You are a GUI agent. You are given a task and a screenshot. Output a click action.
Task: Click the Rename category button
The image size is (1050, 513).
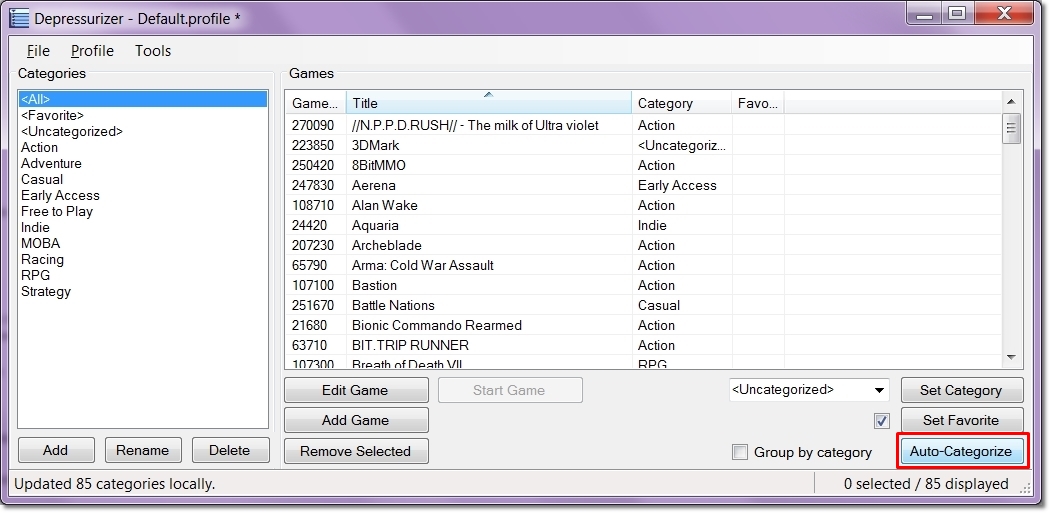pyautogui.click(x=143, y=450)
